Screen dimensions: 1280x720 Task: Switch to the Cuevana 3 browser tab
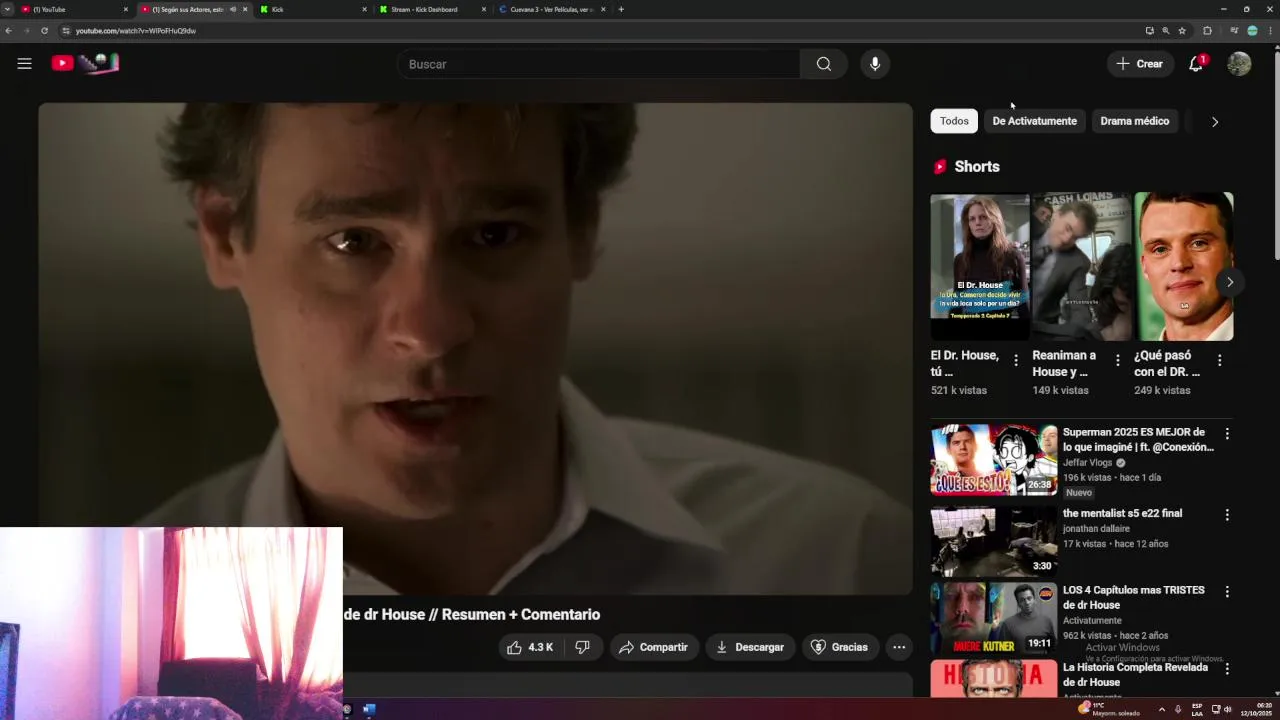tap(552, 9)
